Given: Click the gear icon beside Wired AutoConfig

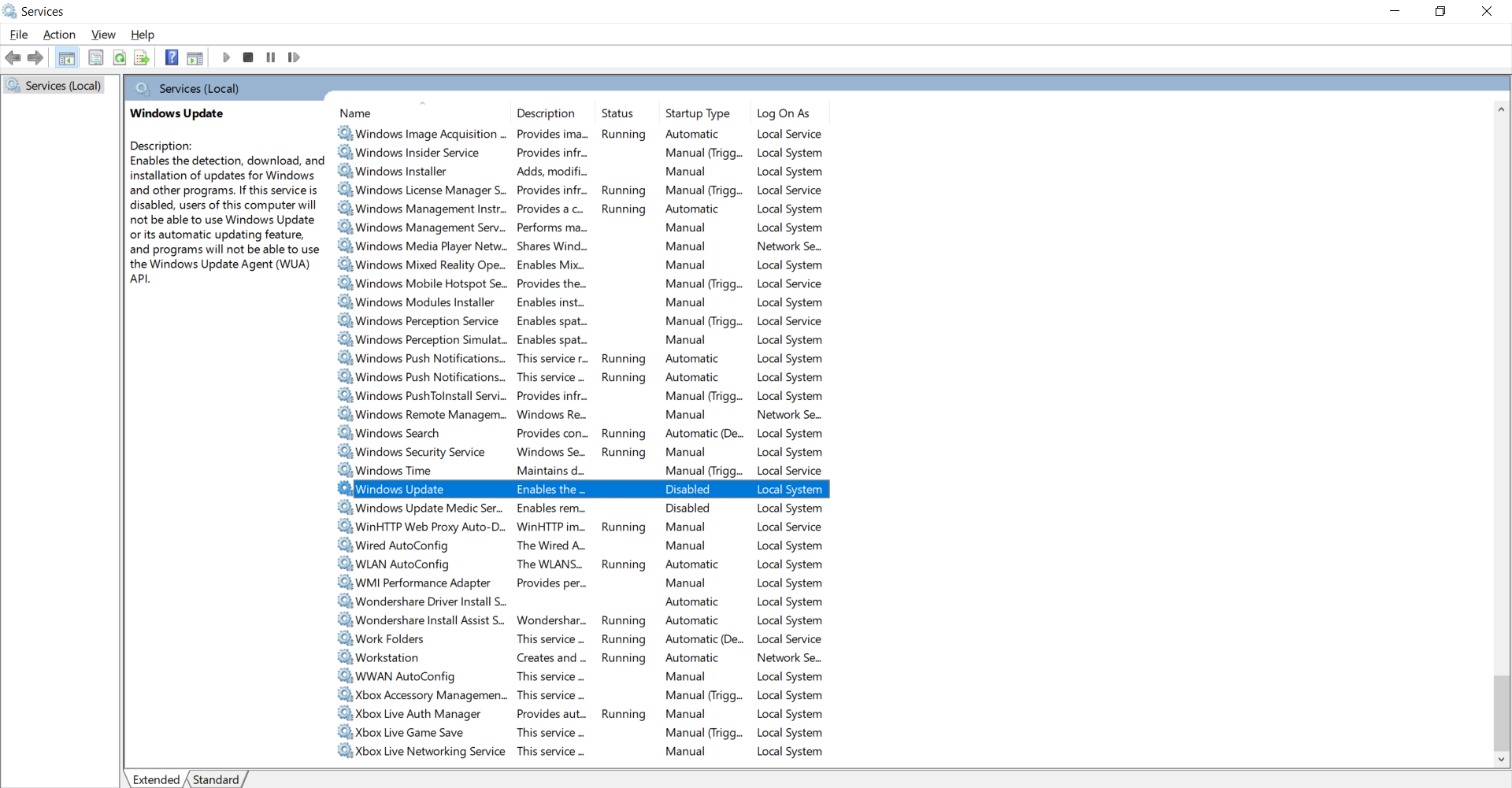Looking at the screenshot, I should point(345,545).
